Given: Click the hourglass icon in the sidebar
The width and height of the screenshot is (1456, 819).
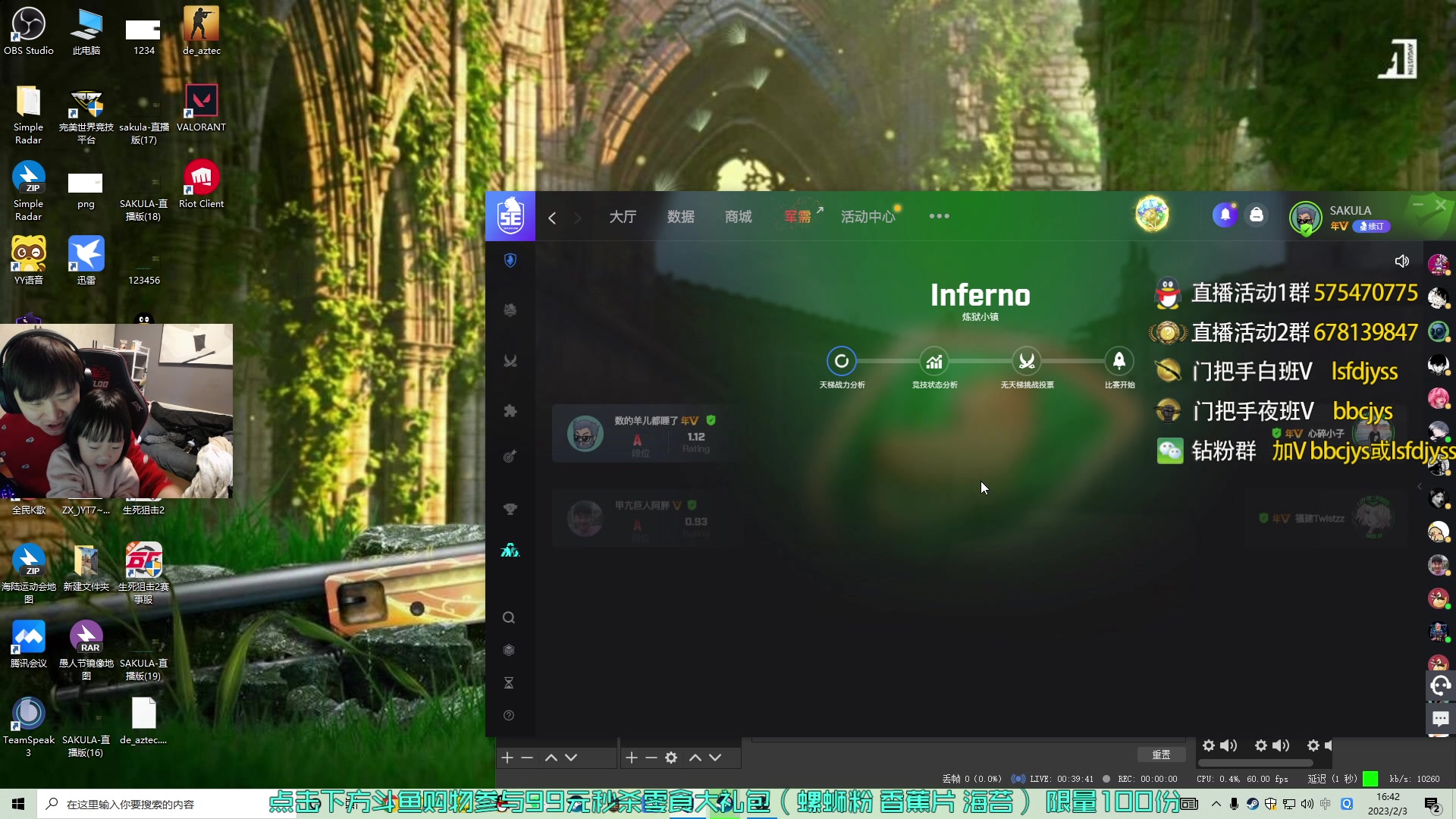Looking at the screenshot, I should point(509,682).
